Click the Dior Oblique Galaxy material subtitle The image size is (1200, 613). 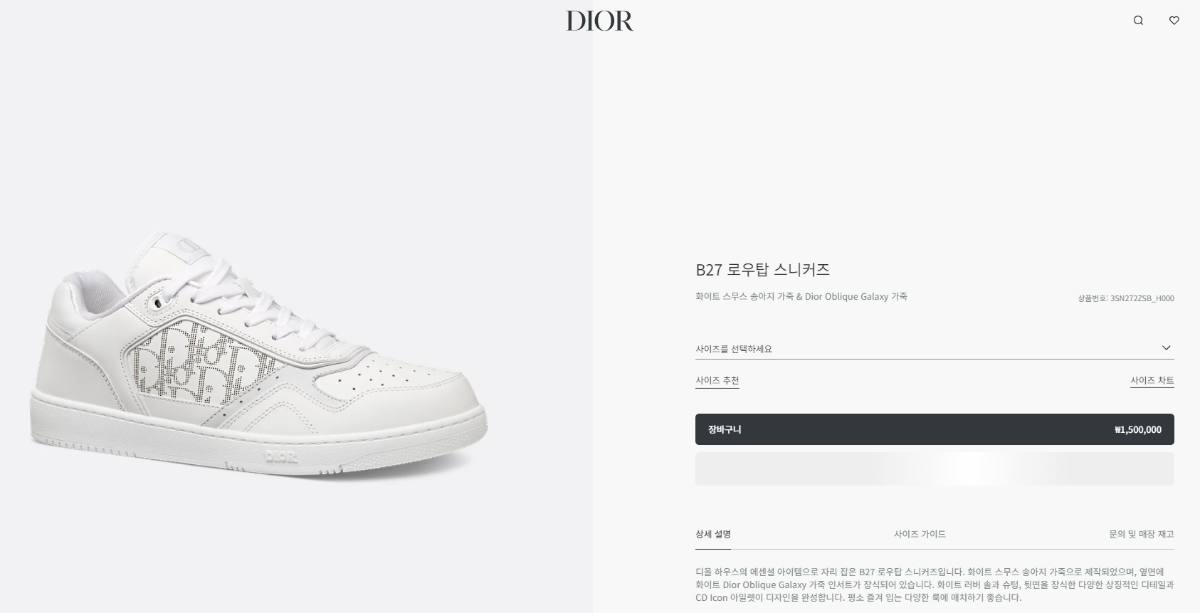coord(802,297)
